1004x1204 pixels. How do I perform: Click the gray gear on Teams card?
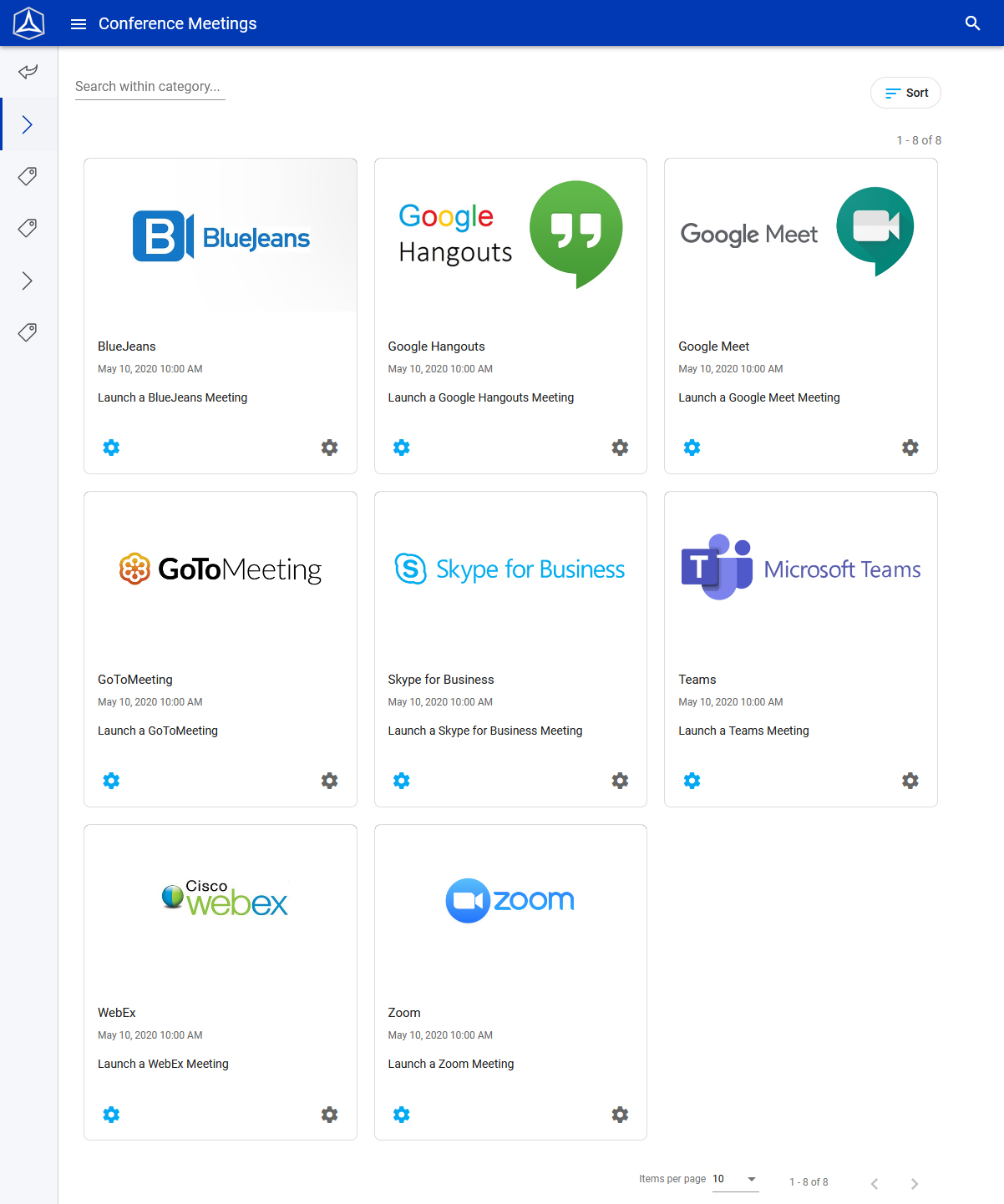point(910,781)
